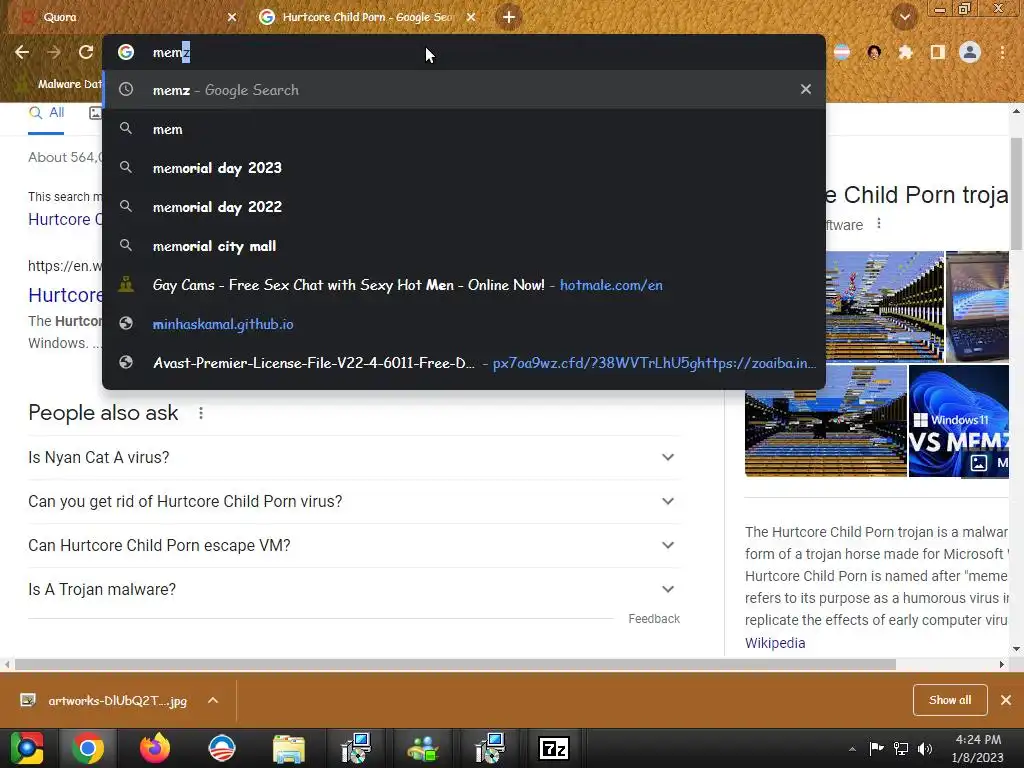Open the laptop photo thumbnail

pyautogui.click(x=977, y=306)
